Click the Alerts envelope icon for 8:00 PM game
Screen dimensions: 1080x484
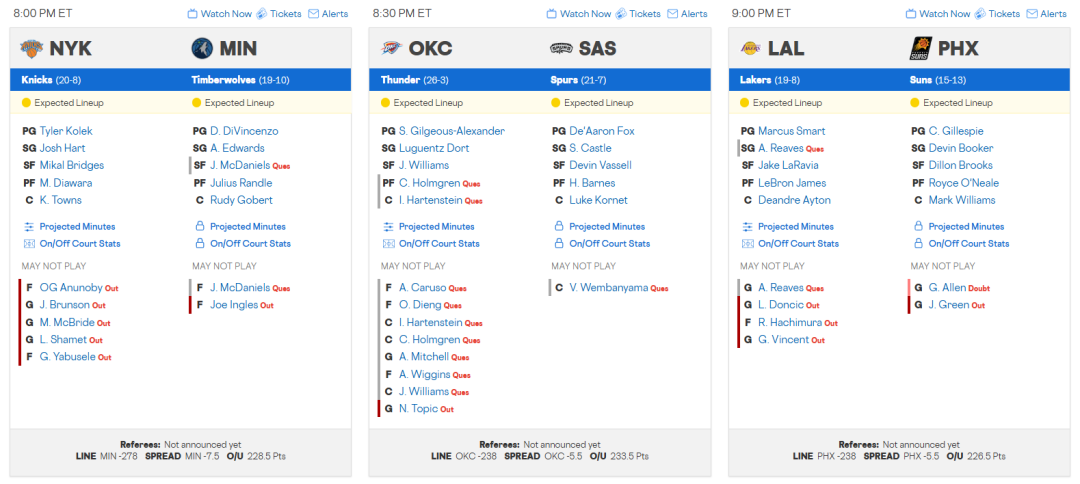[314, 14]
